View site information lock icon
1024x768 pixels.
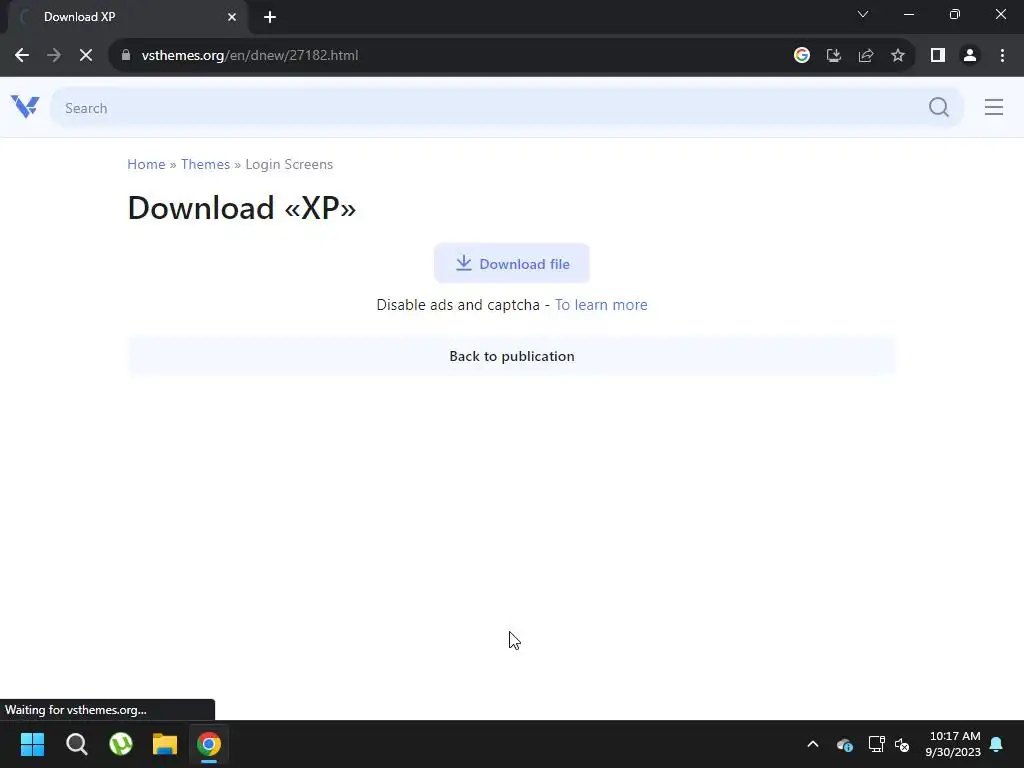click(126, 56)
